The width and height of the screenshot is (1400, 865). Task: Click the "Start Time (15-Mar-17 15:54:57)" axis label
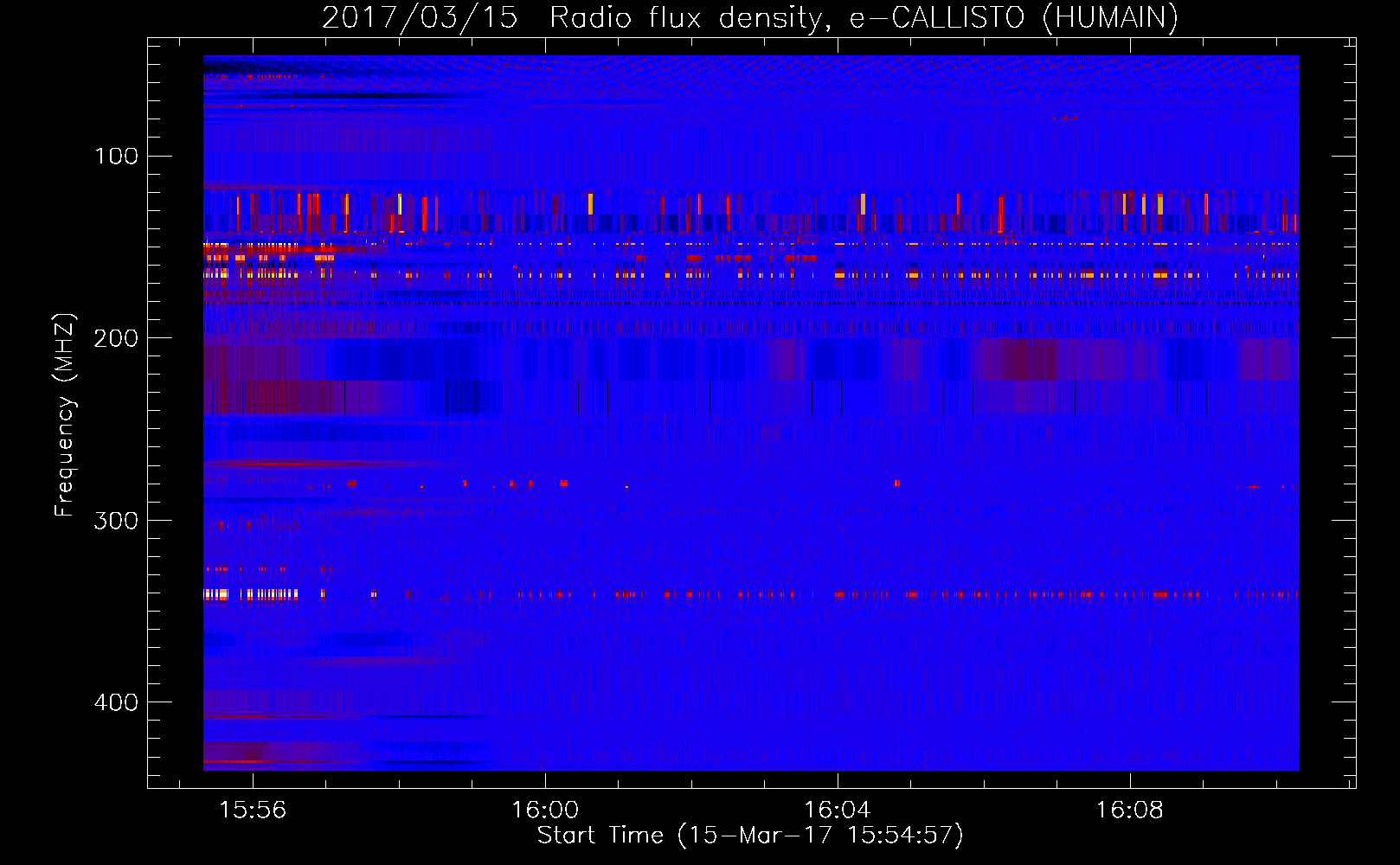click(x=750, y=836)
